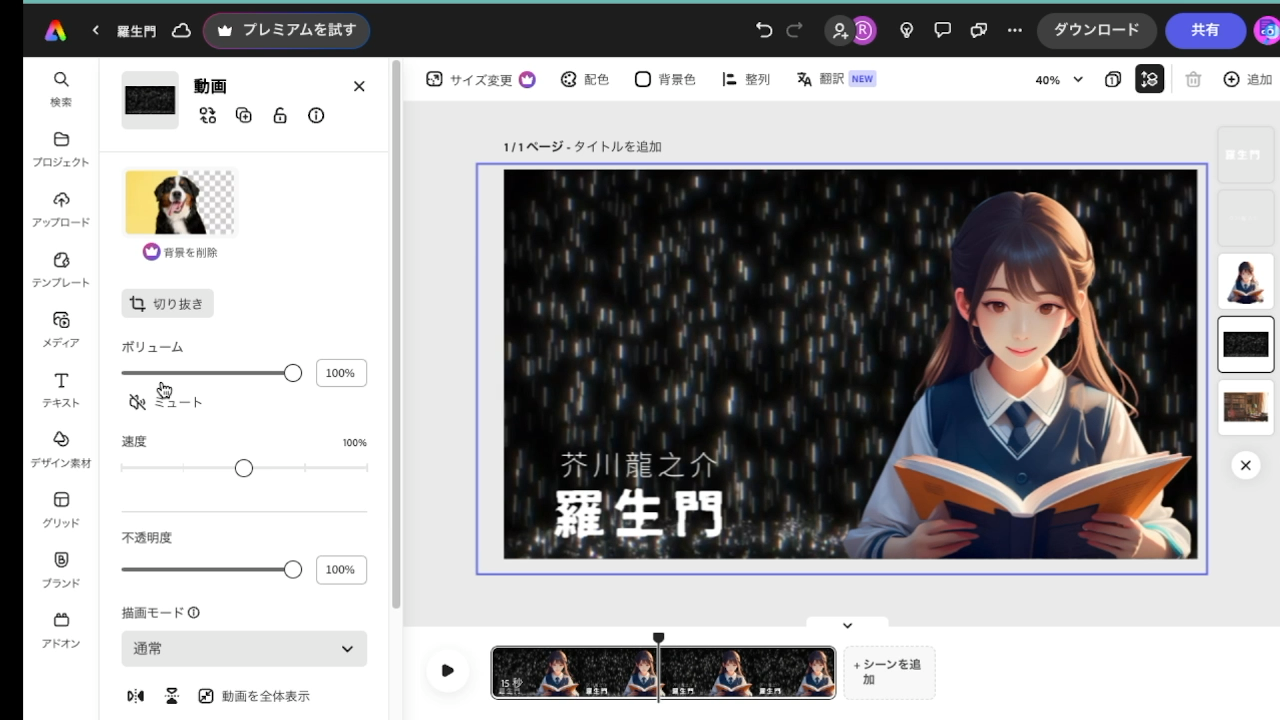Screen dimensions: 1280x720
Task: Collapse the timeline with the chevron
Action: 847,625
